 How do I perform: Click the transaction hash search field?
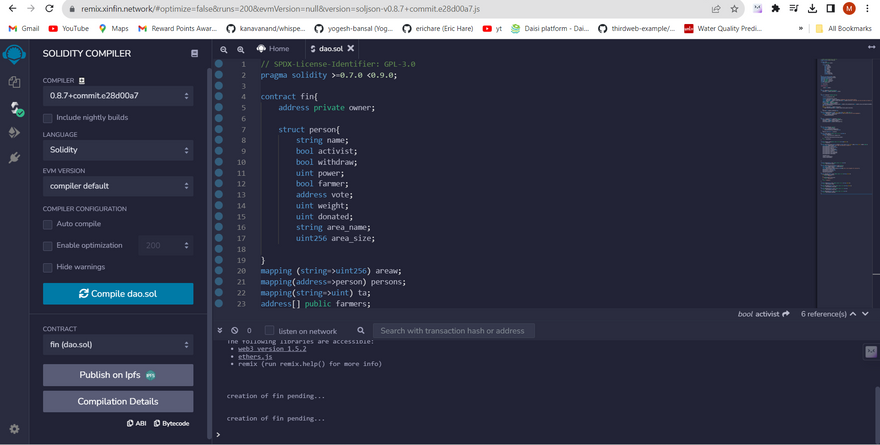(x=452, y=331)
